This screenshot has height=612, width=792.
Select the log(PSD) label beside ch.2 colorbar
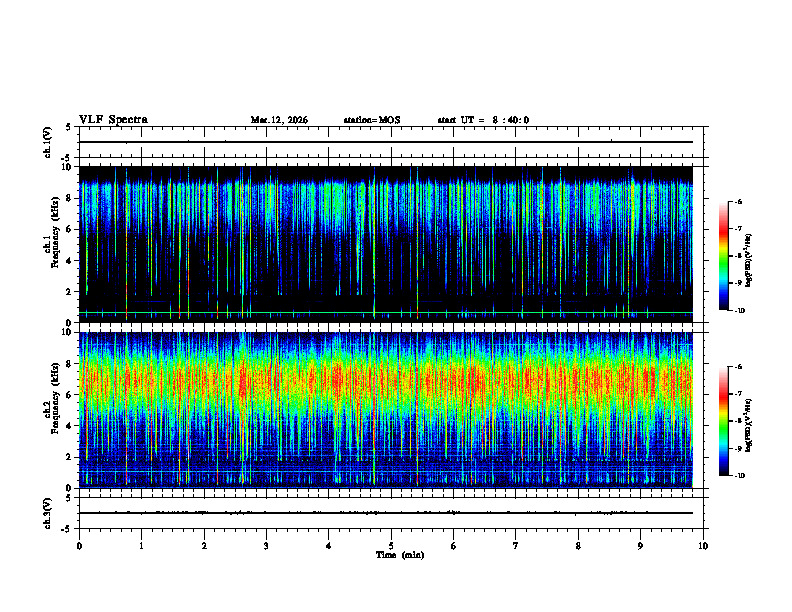pos(749,425)
